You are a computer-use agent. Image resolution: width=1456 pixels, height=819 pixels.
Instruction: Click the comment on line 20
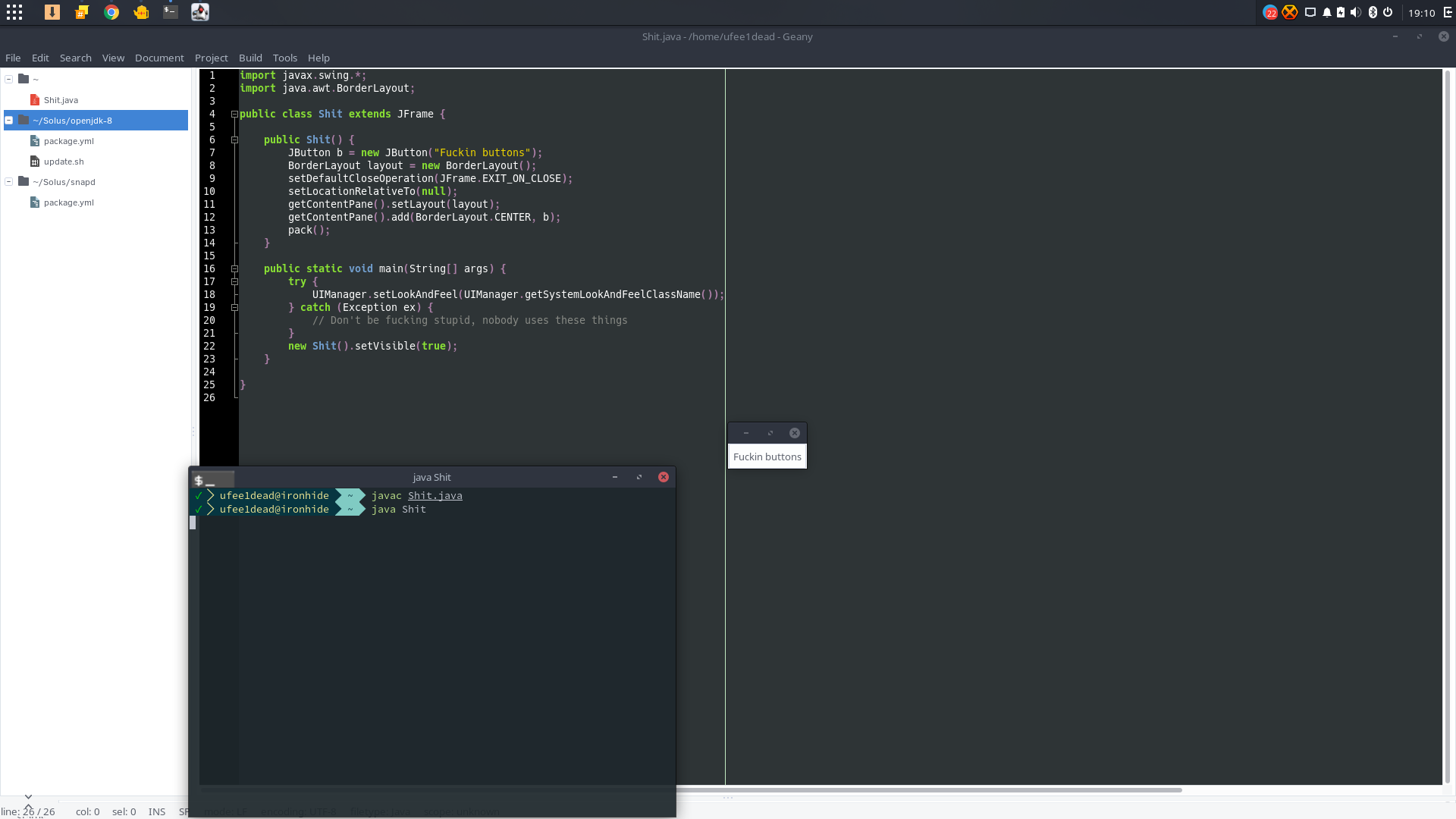(x=470, y=320)
